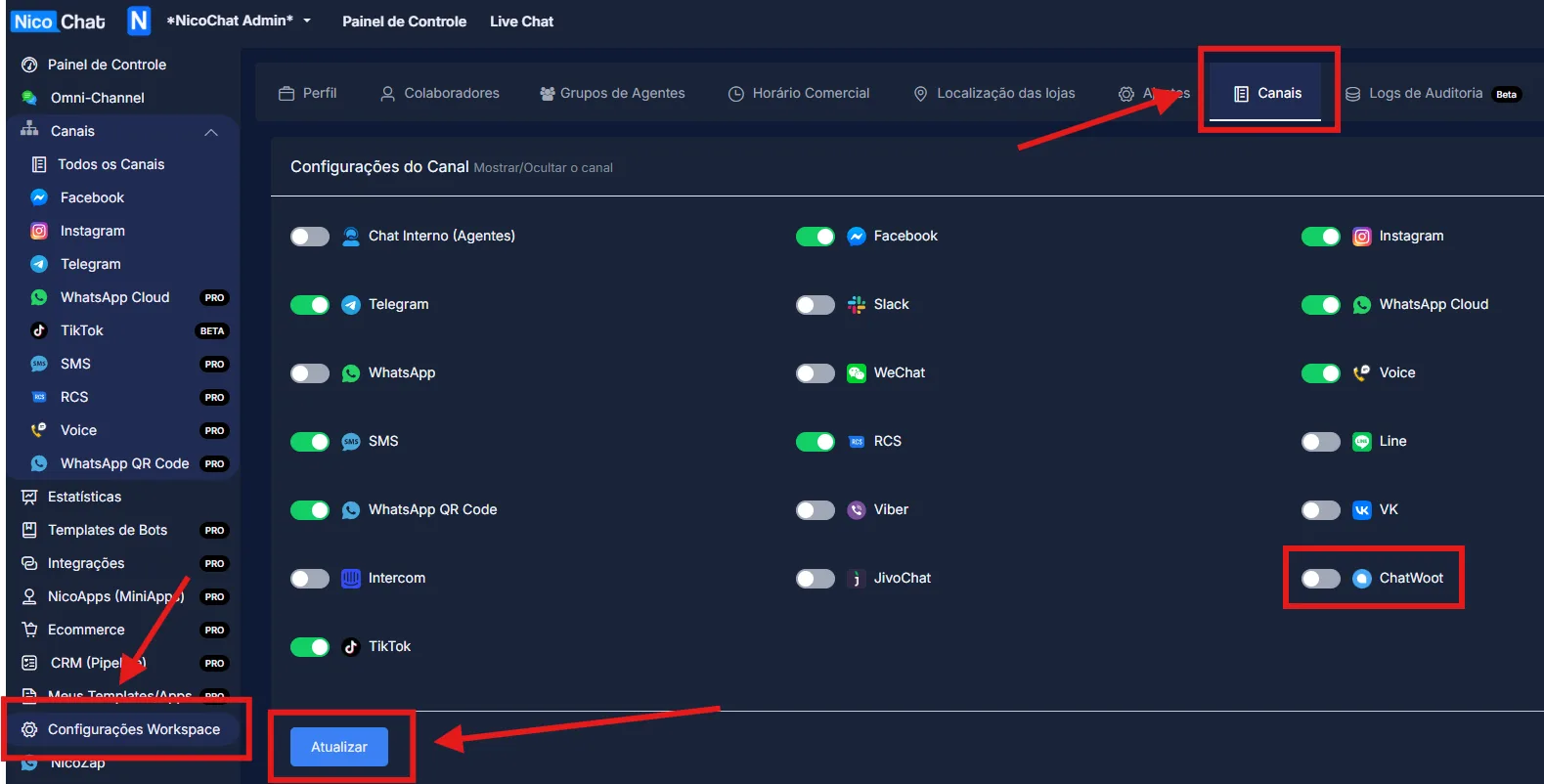The height and width of the screenshot is (784, 1544).
Task: Click the RCS icon in sidebar
Action: pyautogui.click(x=39, y=397)
